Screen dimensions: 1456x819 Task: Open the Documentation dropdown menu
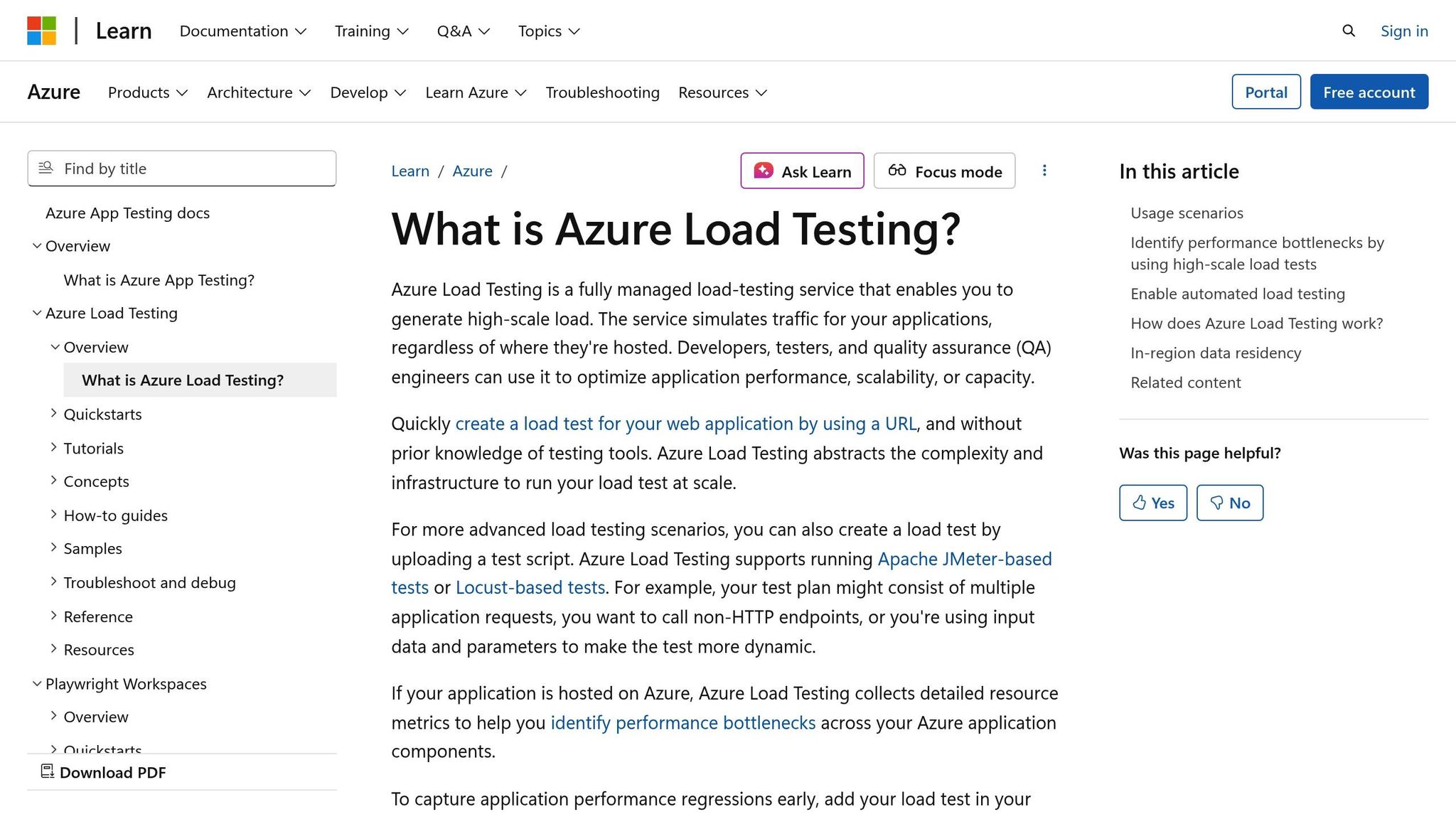coord(242,31)
